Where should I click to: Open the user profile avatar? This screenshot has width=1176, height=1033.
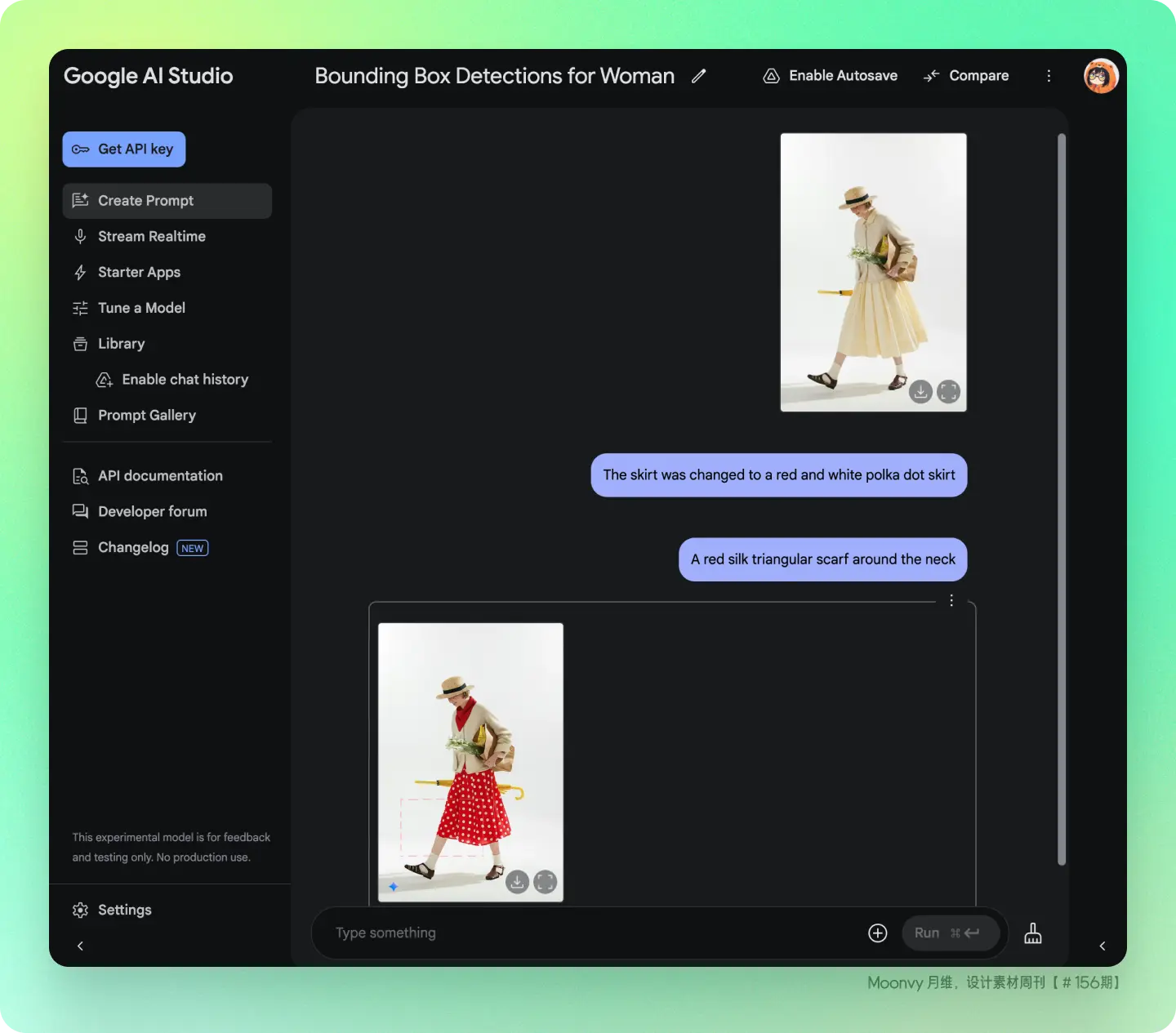[x=1100, y=76]
